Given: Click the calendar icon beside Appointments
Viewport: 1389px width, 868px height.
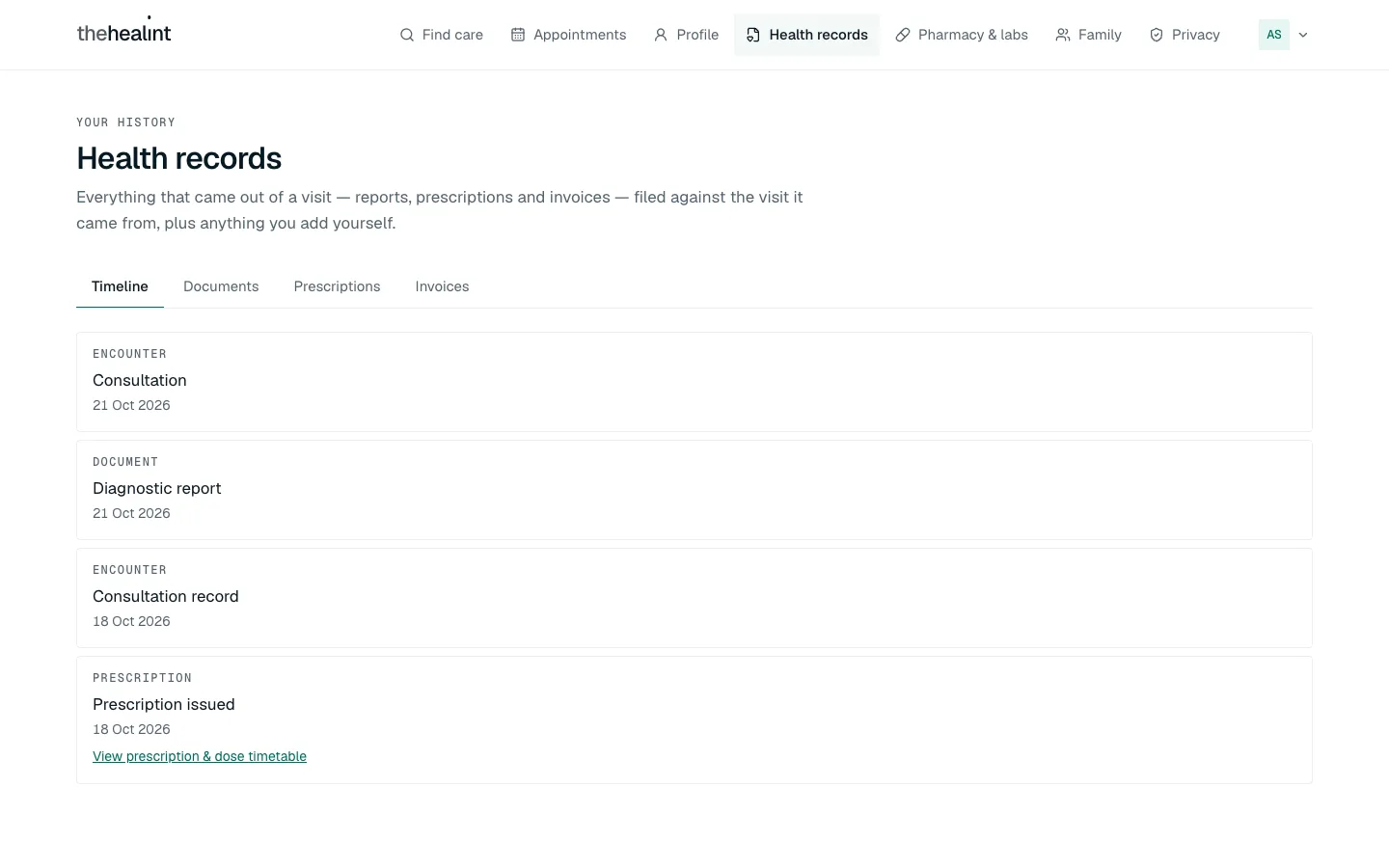Looking at the screenshot, I should (518, 35).
